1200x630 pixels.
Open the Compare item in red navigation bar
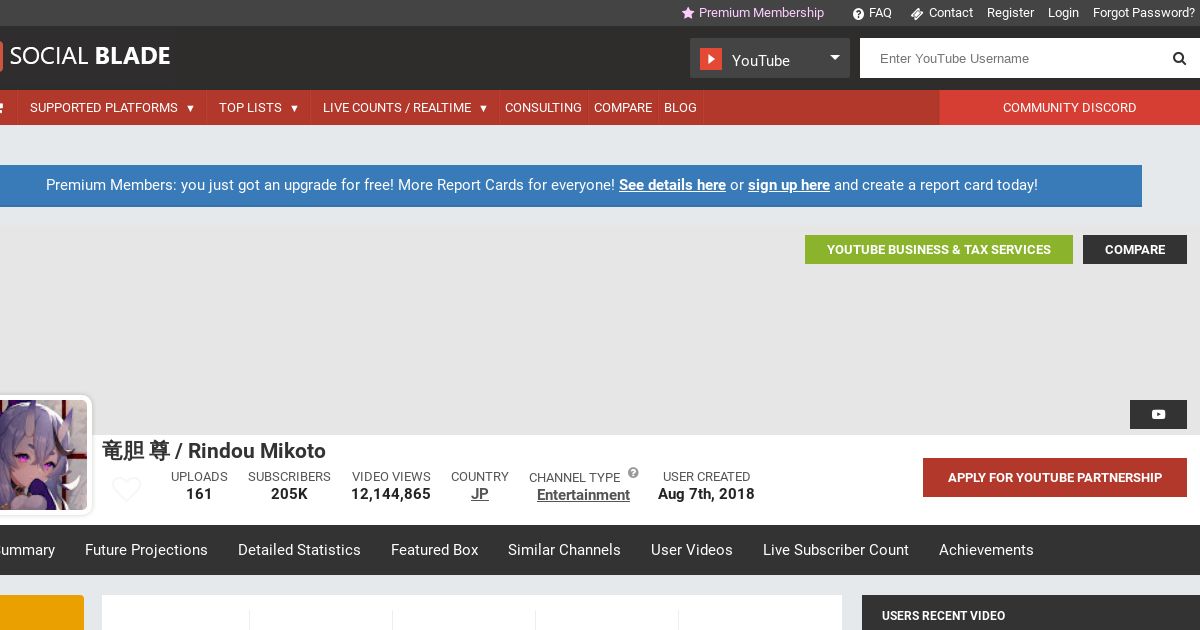click(x=623, y=108)
